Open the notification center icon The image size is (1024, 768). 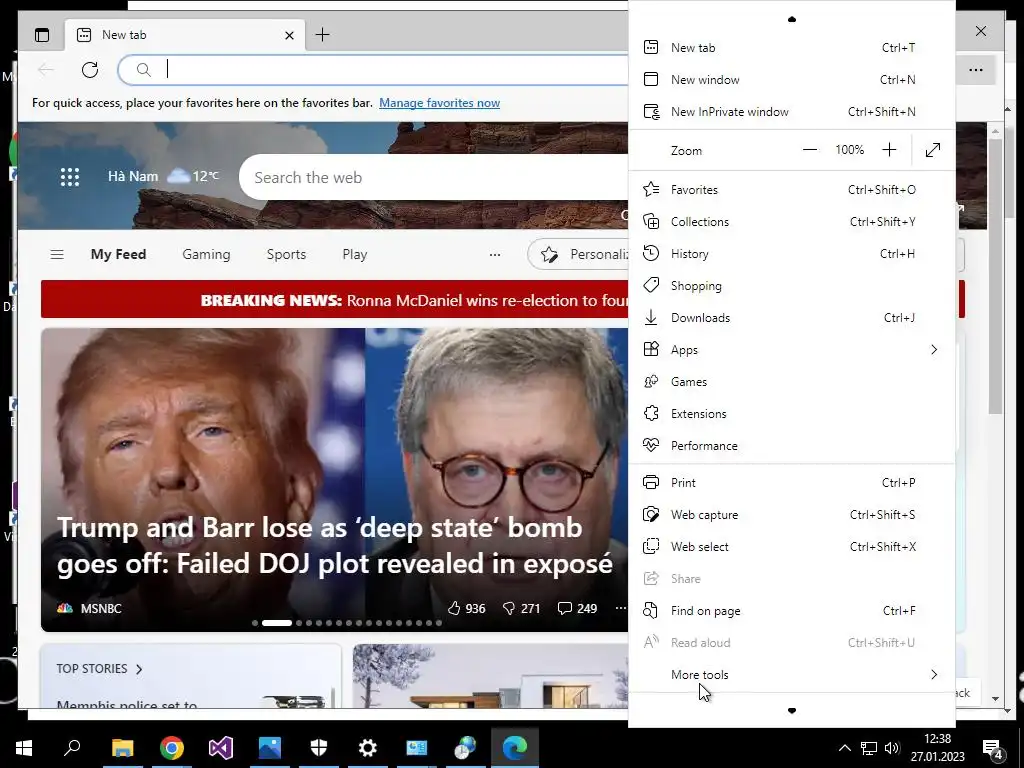992,748
